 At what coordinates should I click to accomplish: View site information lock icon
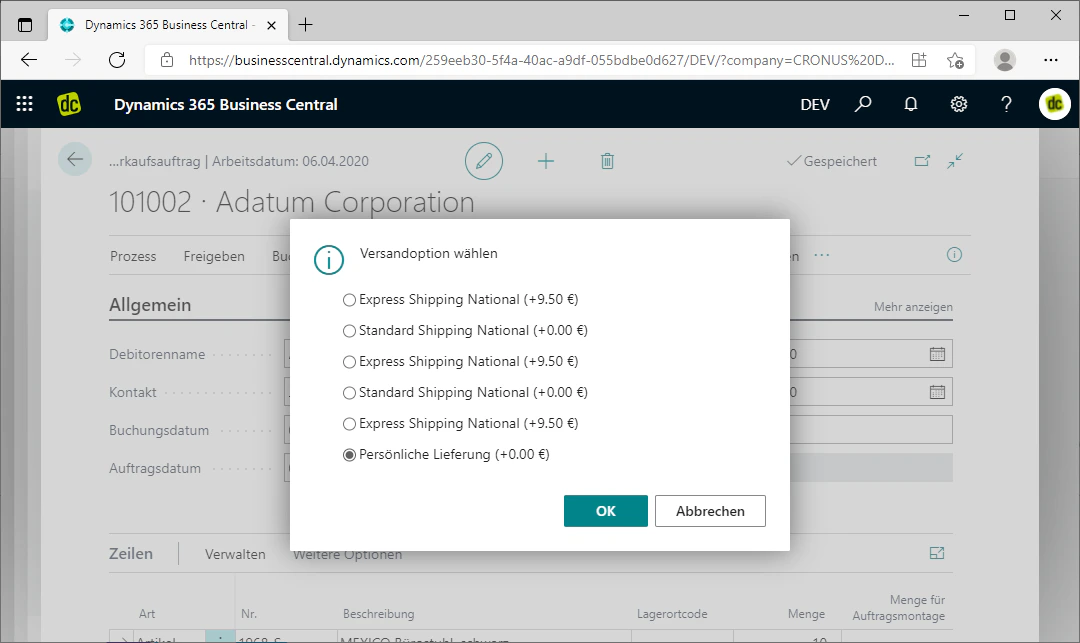click(167, 60)
